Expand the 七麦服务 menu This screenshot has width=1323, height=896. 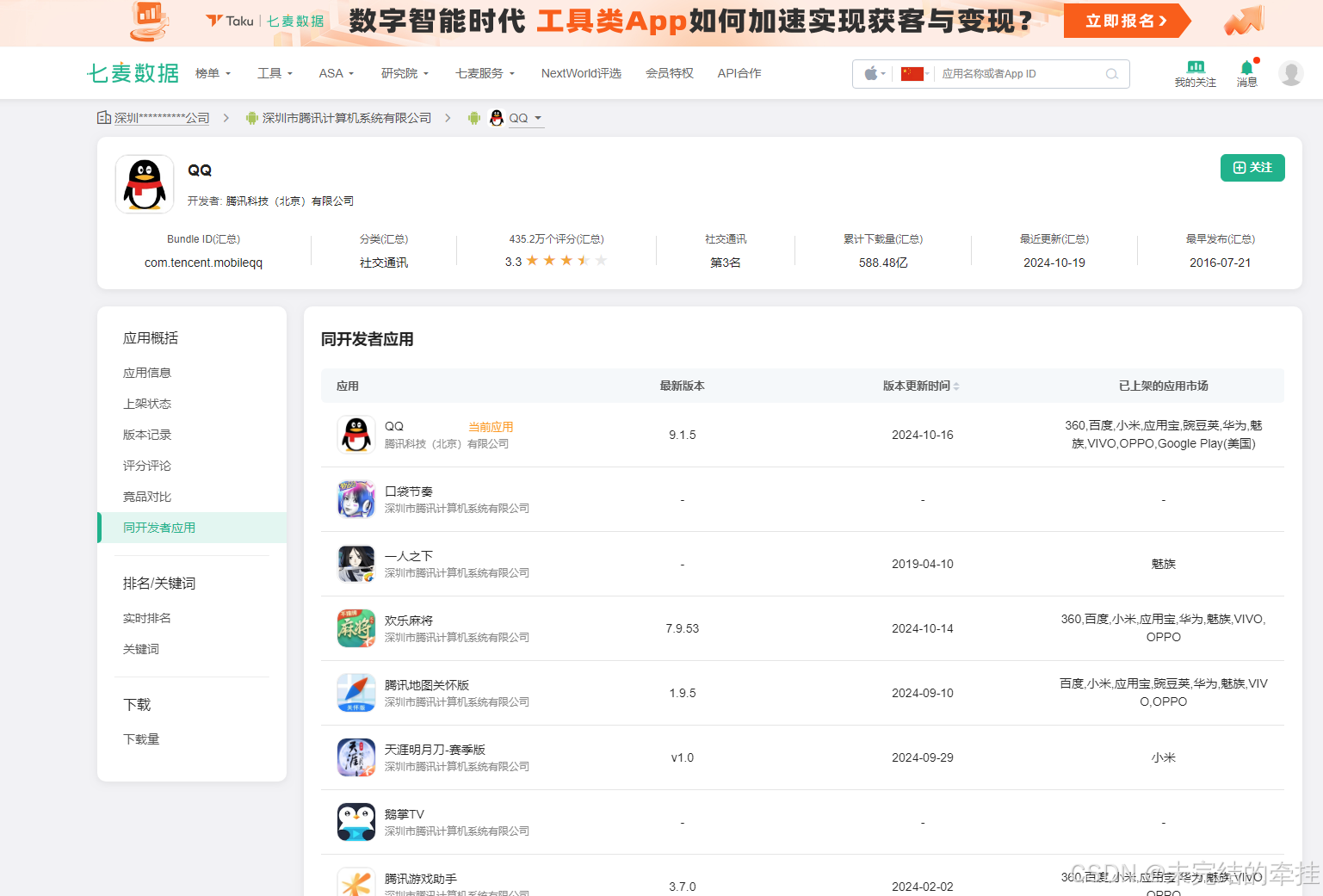[x=485, y=73]
